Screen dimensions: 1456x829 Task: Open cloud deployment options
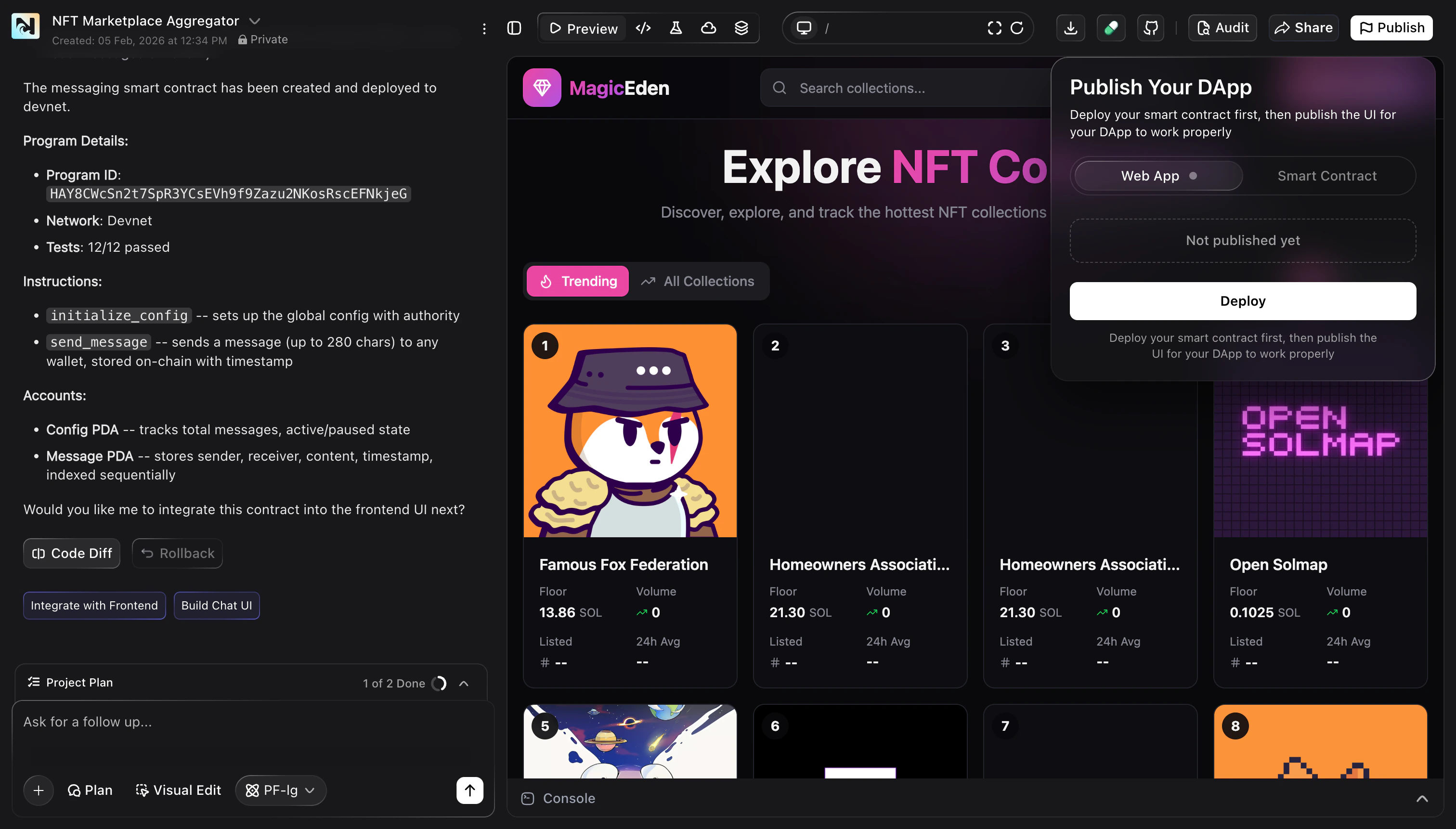(708, 27)
